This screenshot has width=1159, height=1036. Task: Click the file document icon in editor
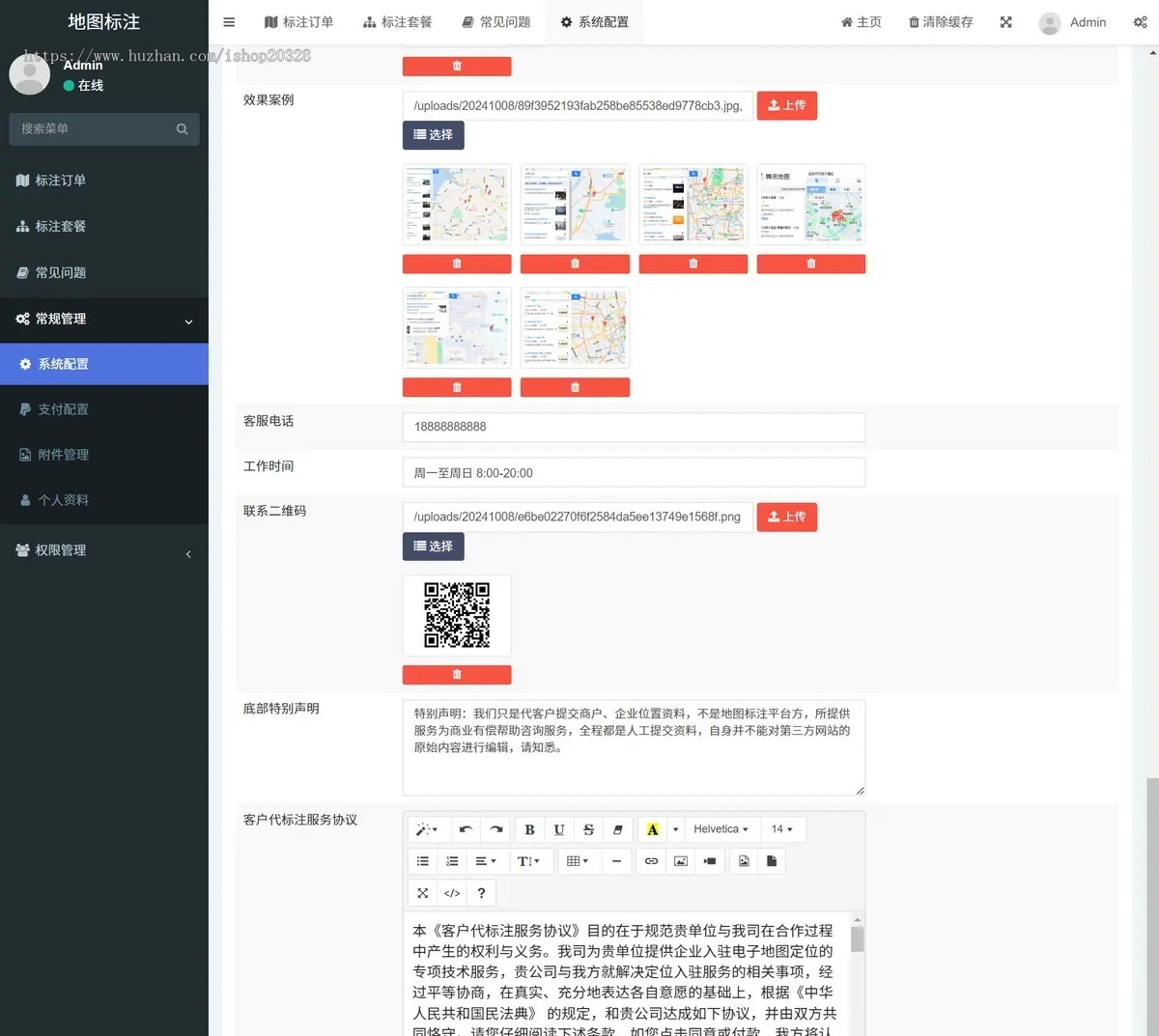(x=772, y=861)
